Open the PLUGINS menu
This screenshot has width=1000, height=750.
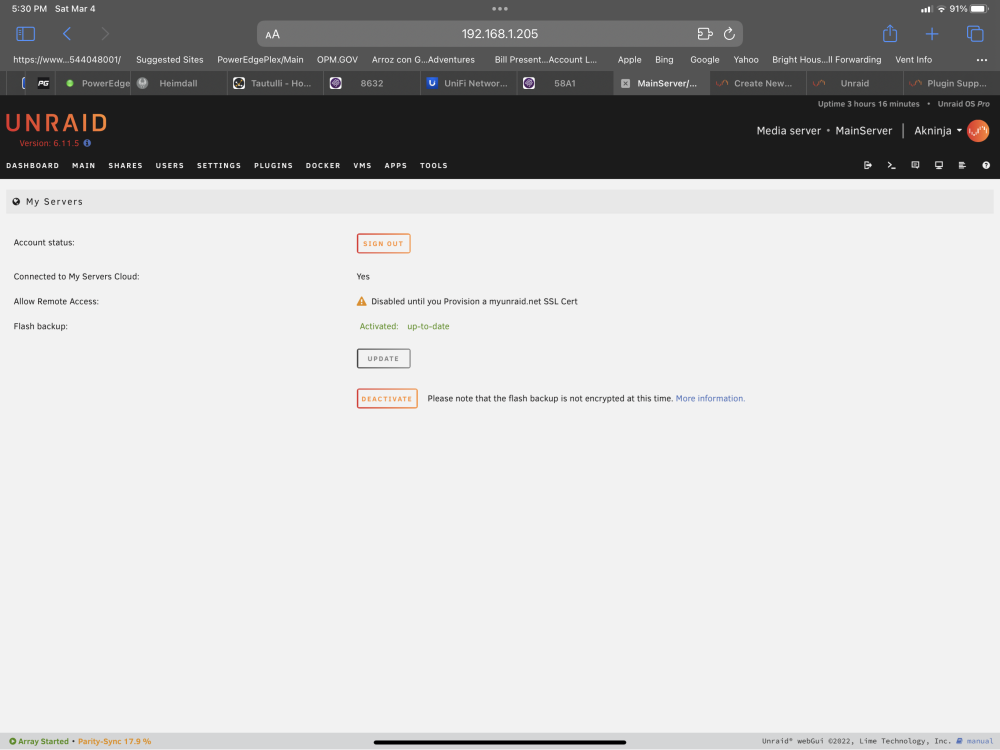click(x=274, y=166)
